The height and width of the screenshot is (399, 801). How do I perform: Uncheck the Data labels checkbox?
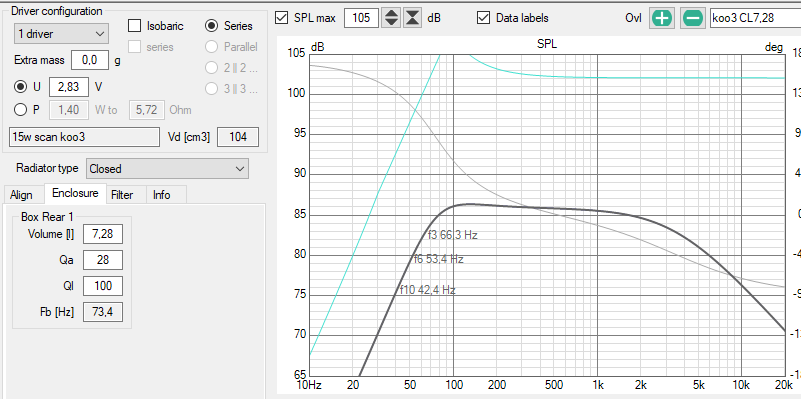coord(483,18)
